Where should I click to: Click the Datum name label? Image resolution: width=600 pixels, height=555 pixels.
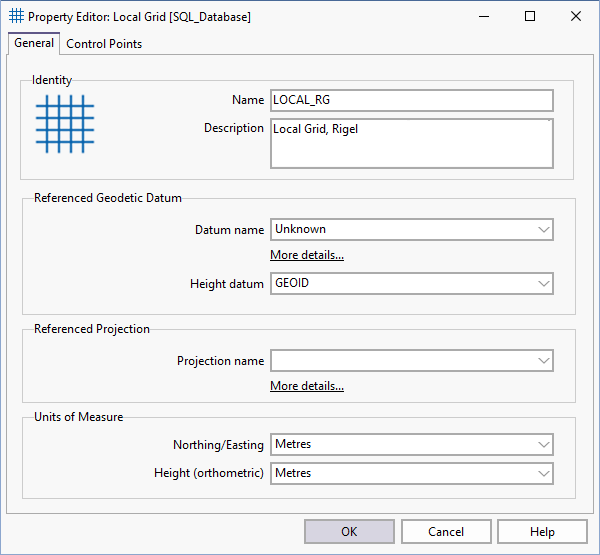tap(230, 230)
